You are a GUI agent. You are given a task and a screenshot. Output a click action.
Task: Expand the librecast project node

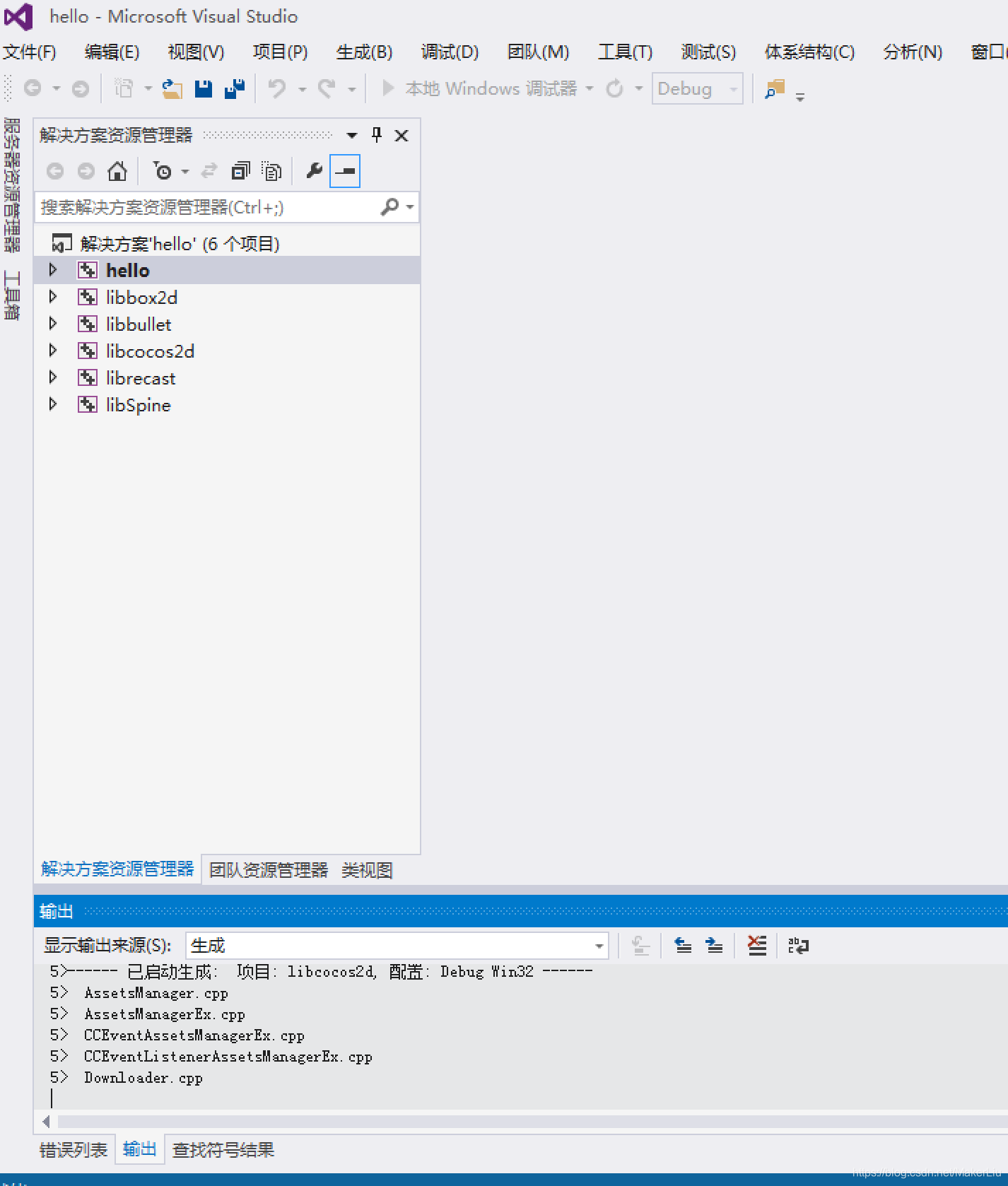(x=52, y=377)
